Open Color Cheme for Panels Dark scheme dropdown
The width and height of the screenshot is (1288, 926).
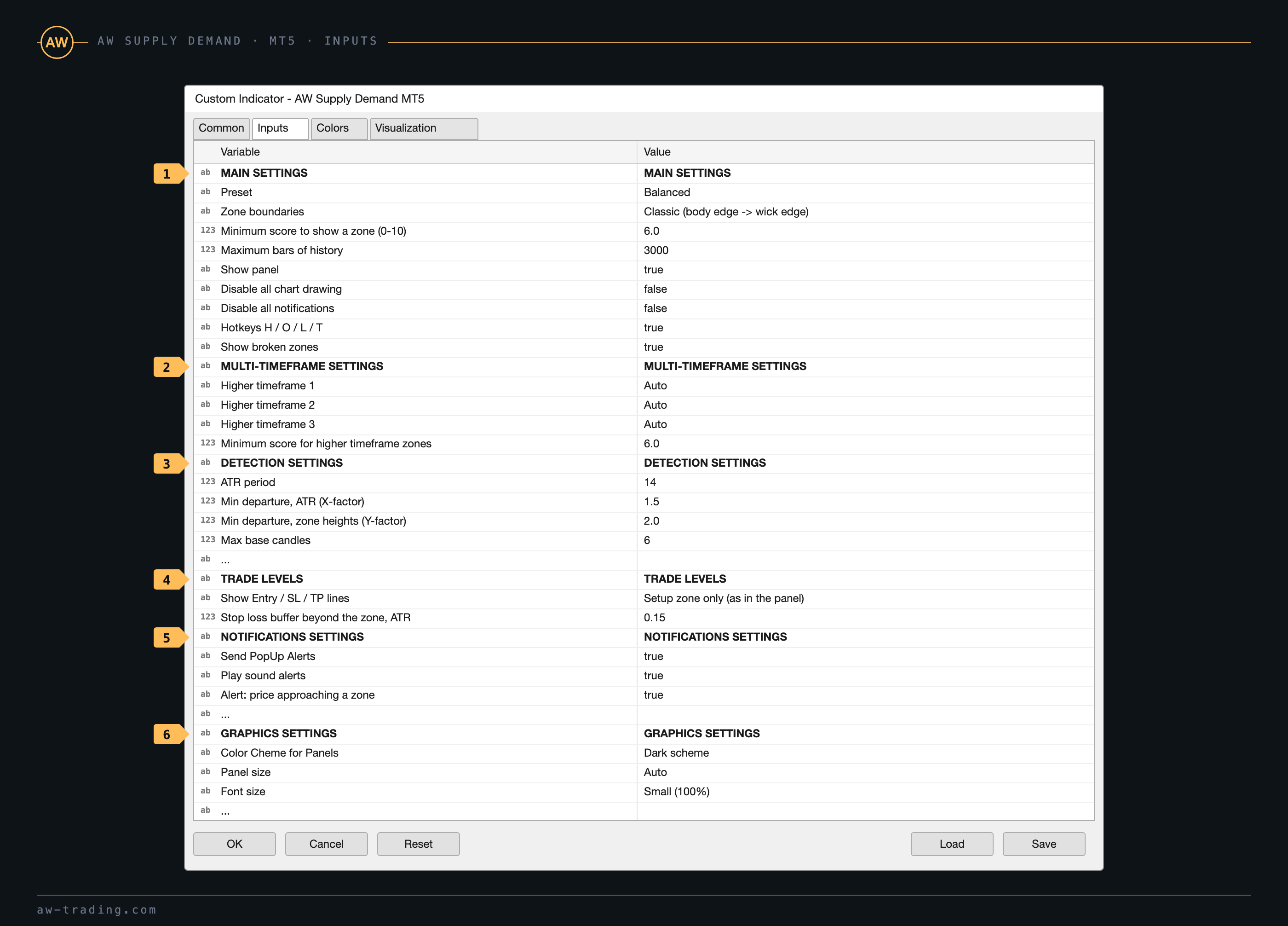[865, 753]
